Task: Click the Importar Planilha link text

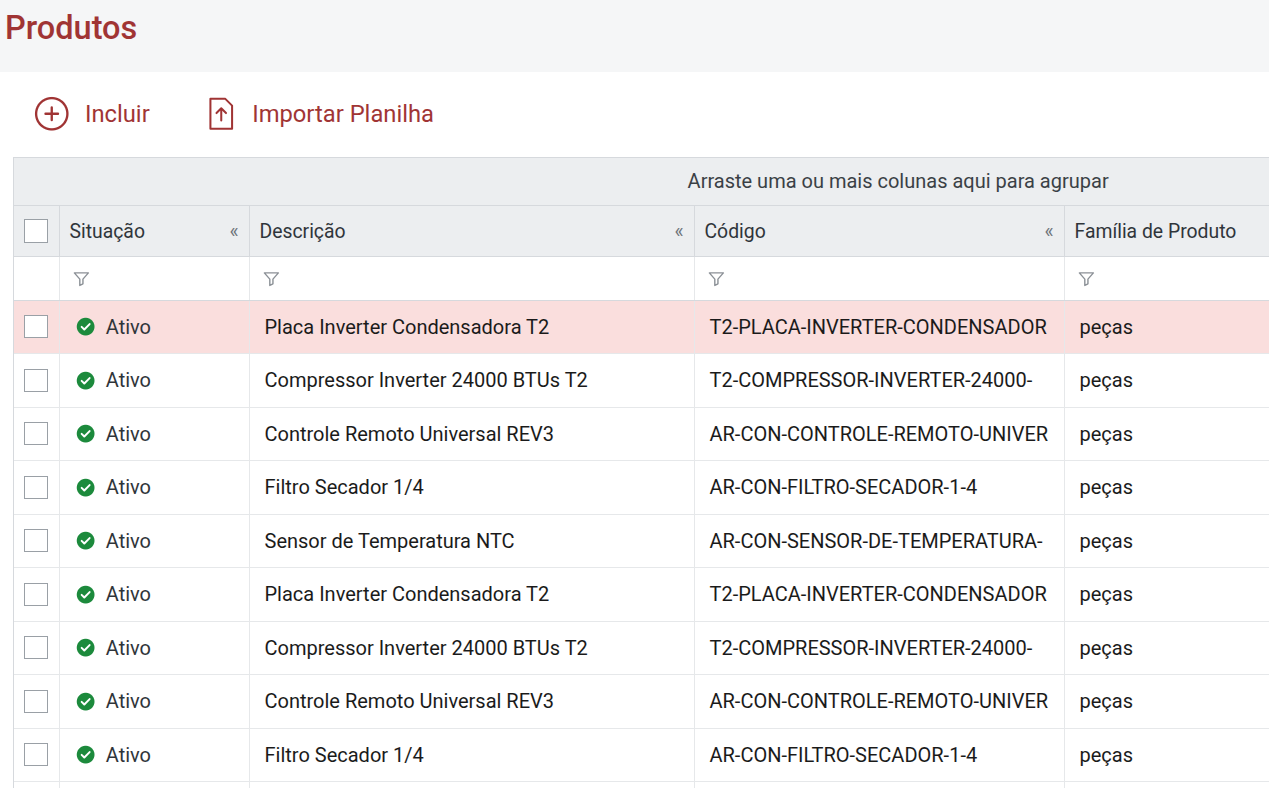Action: coord(343,114)
